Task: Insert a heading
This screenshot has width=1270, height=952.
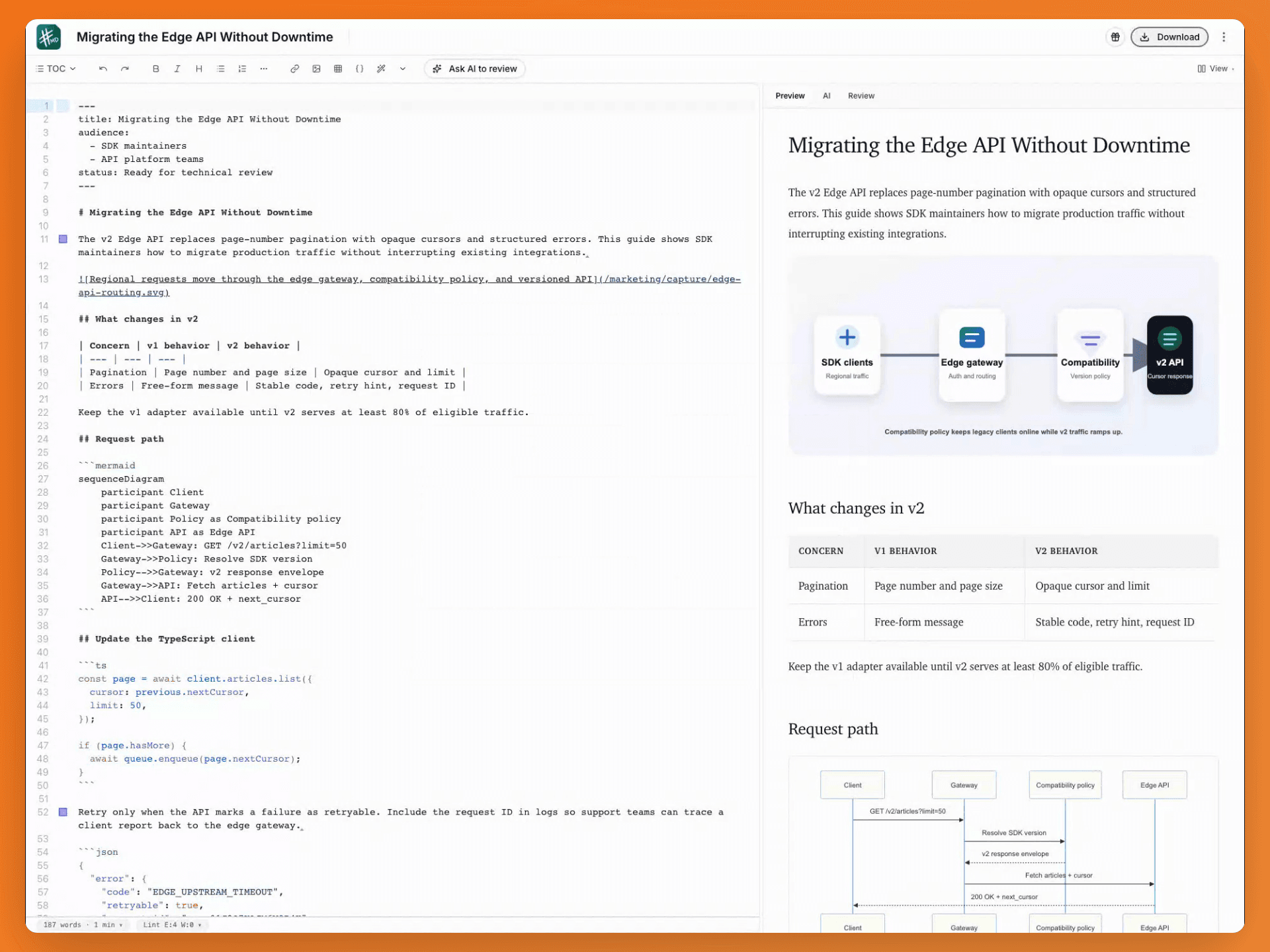Action: click(x=199, y=69)
